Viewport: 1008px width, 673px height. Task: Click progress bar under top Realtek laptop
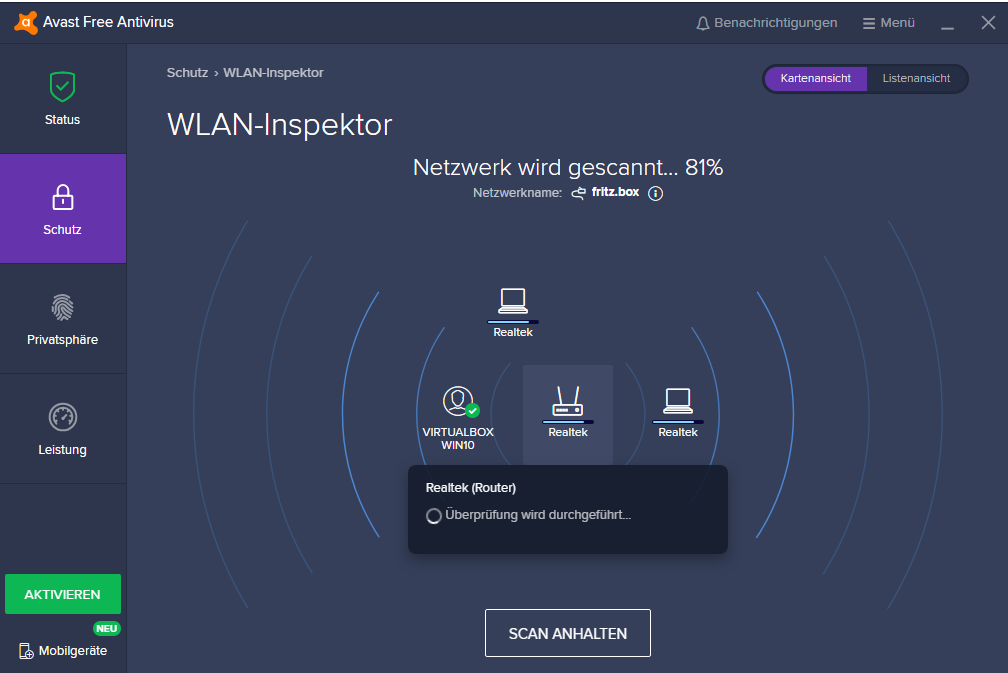pyautogui.click(x=513, y=321)
